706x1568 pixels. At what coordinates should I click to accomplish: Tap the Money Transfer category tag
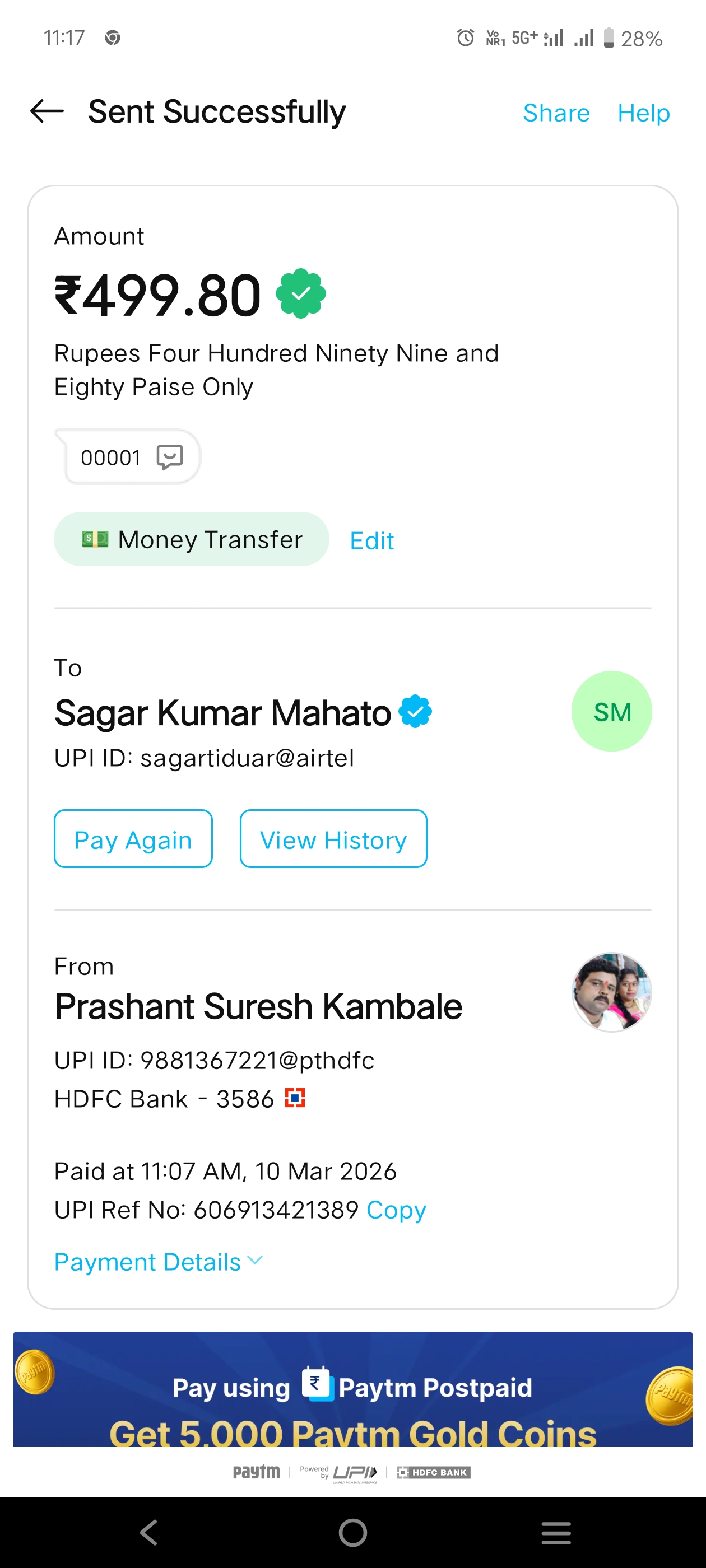pos(191,539)
